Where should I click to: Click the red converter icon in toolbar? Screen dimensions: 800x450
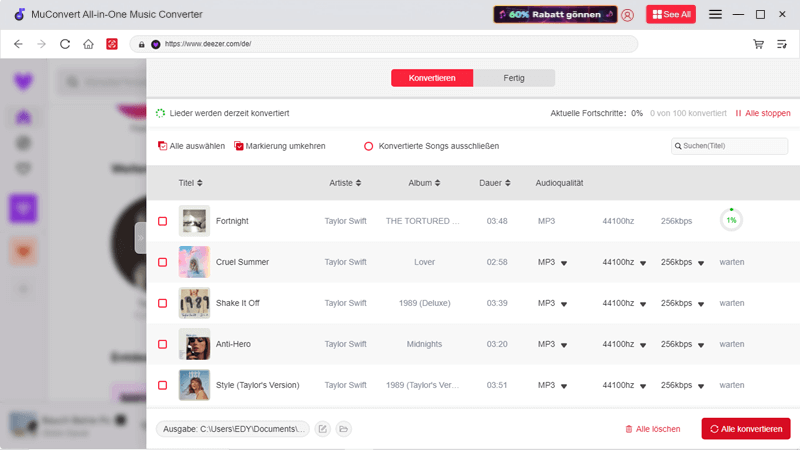[x=112, y=44]
